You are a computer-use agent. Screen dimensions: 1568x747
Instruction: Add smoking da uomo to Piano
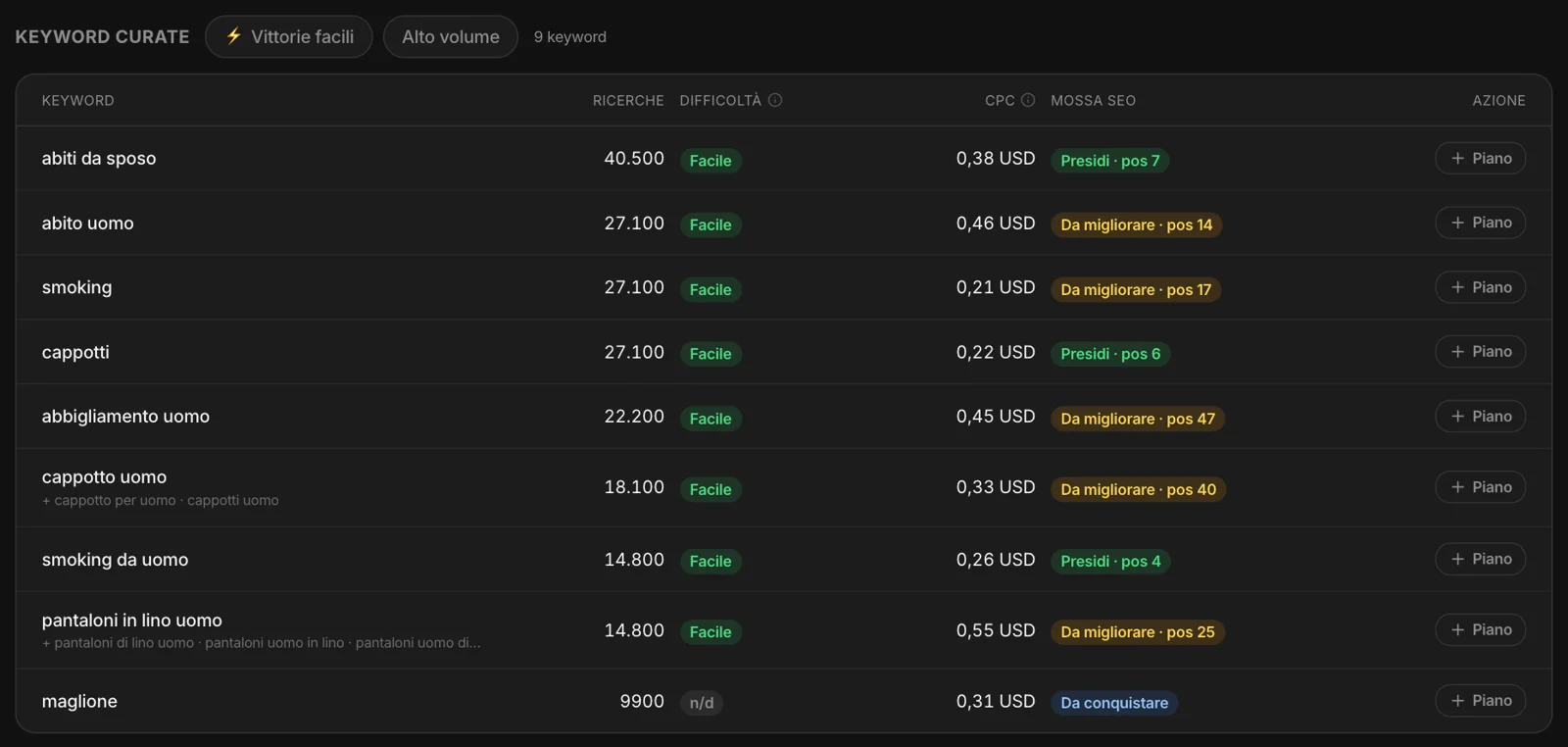click(1481, 559)
